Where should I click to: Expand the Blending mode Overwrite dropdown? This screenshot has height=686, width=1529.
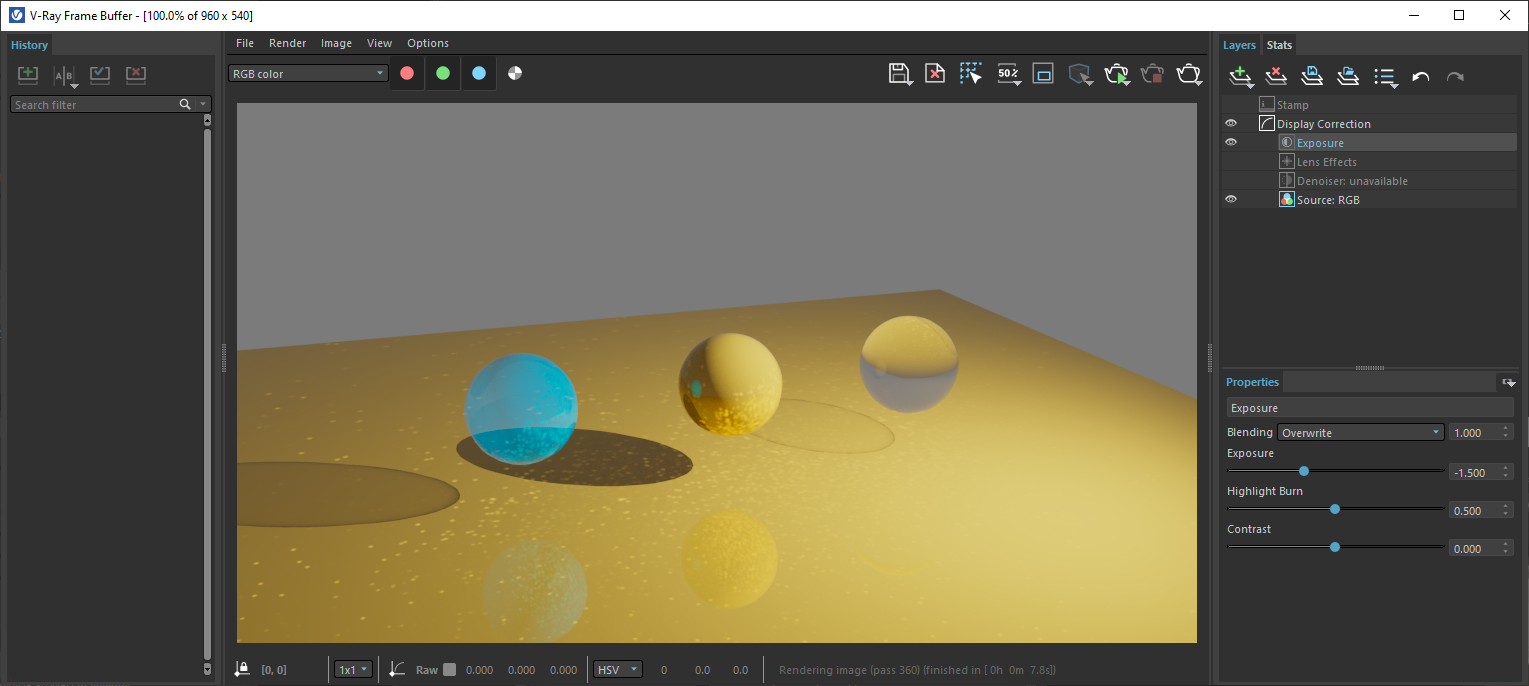click(1361, 433)
